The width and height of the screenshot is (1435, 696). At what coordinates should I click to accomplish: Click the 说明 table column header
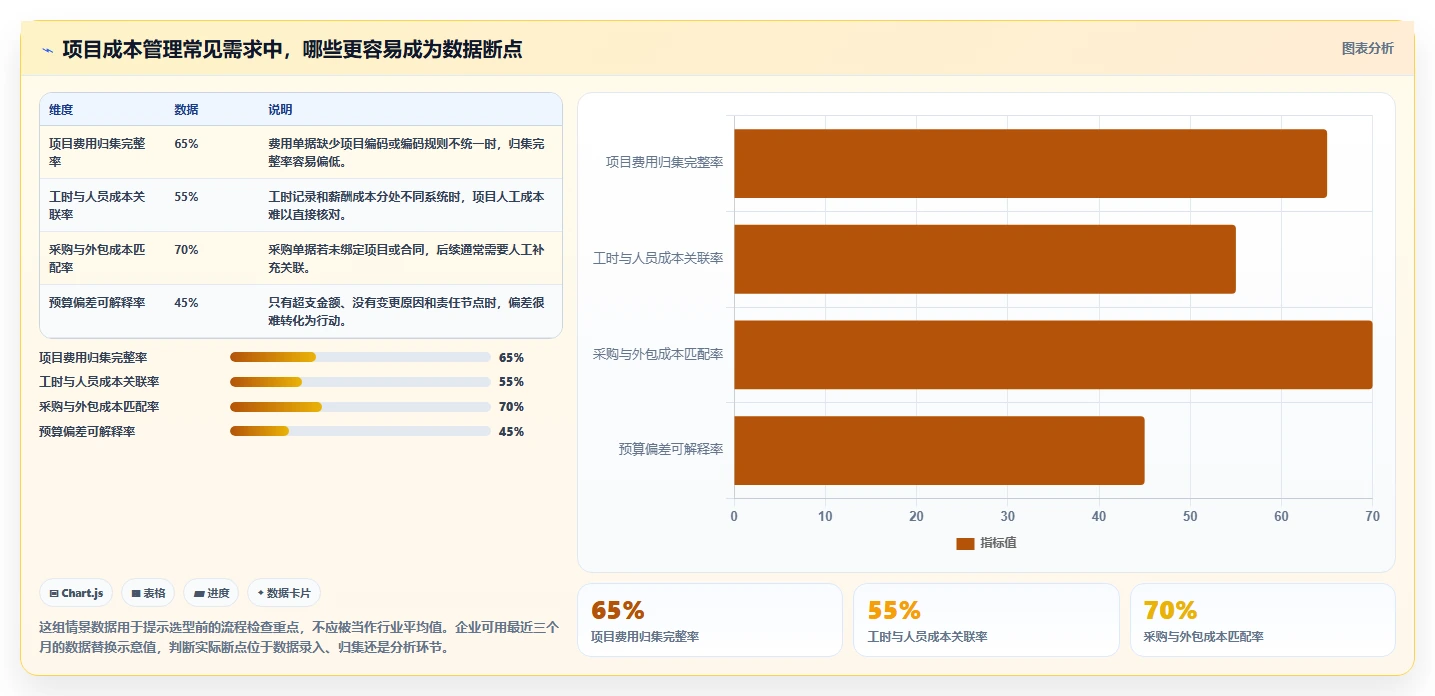(280, 110)
